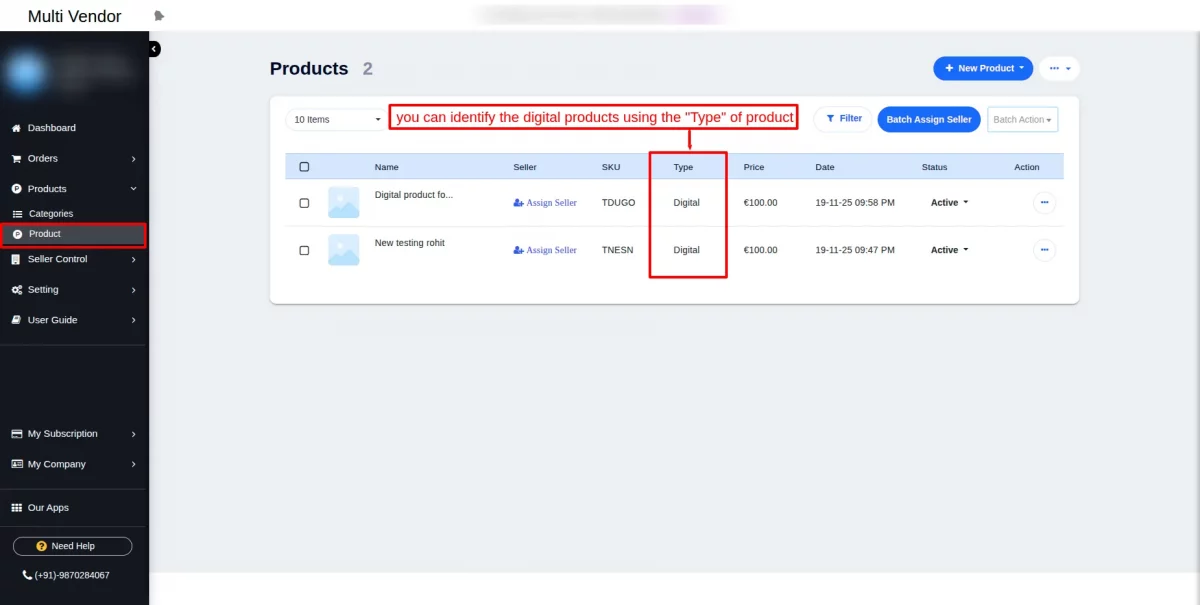
Task: Click the User Guide book icon
Action: tap(16, 320)
